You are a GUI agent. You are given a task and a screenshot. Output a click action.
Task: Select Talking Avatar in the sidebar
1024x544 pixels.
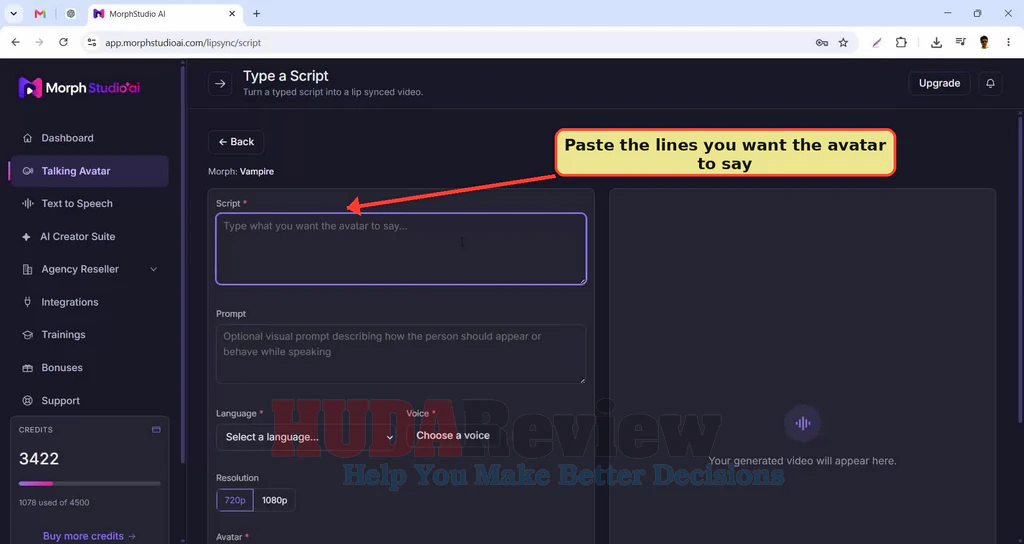coord(89,171)
